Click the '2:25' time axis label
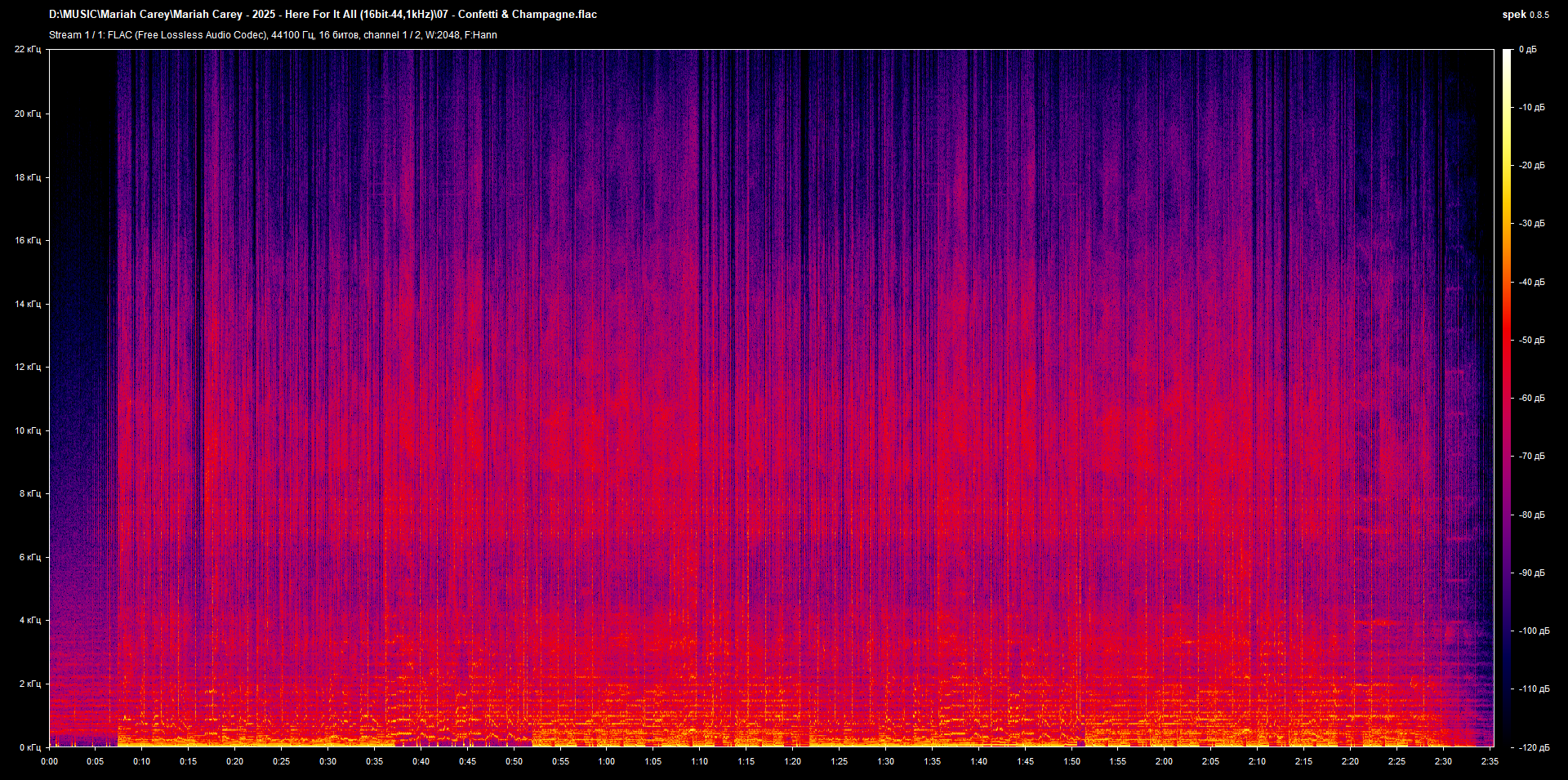The image size is (1568, 780). 1397,761
